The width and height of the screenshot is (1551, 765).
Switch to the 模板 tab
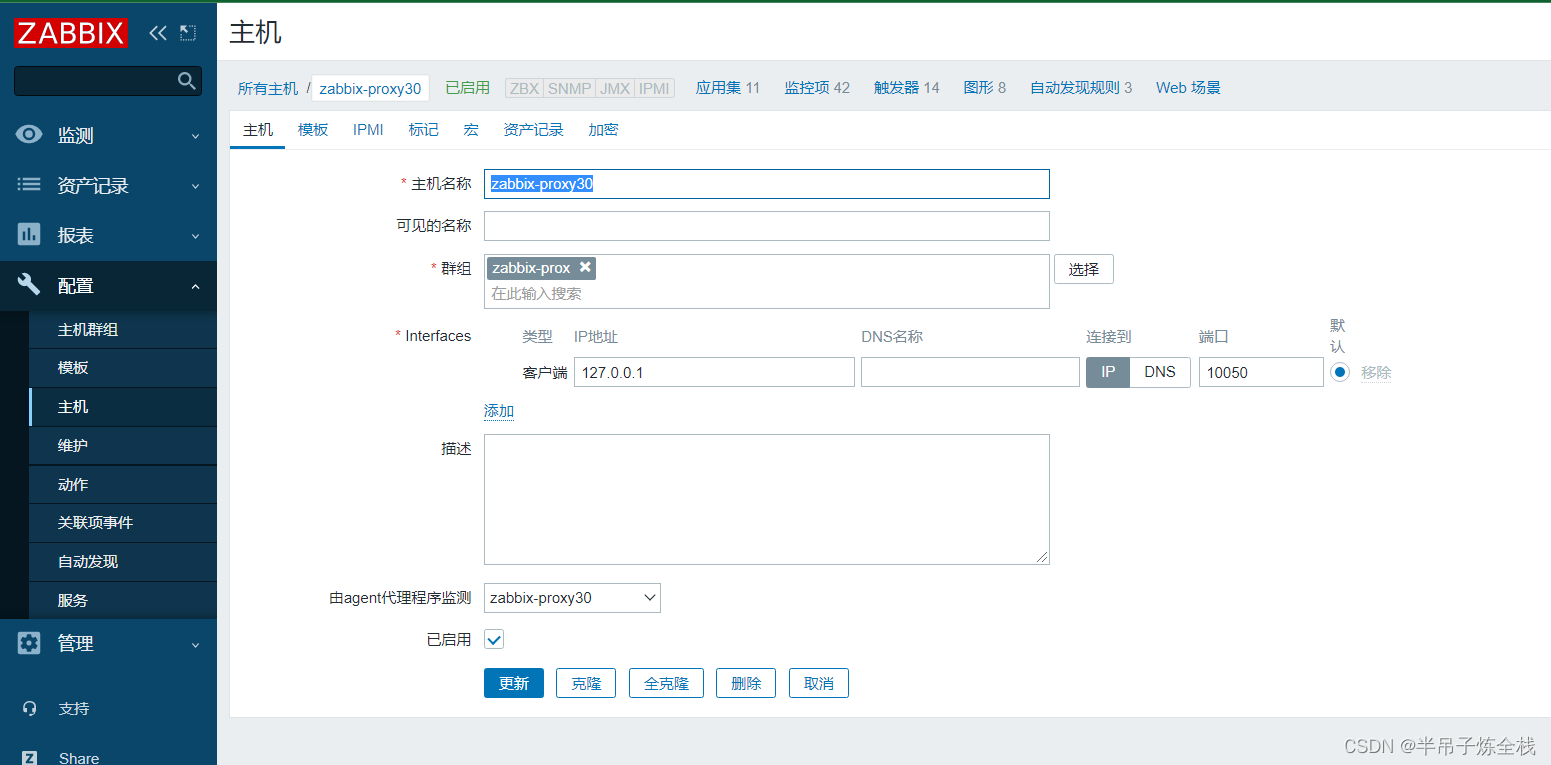click(313, 129)
